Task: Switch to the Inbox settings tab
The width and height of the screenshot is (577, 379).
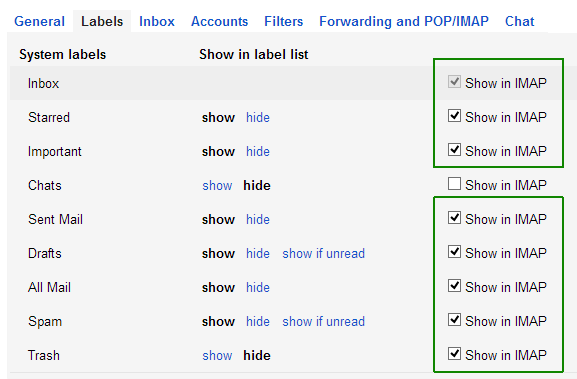Action: click(157, 21)
